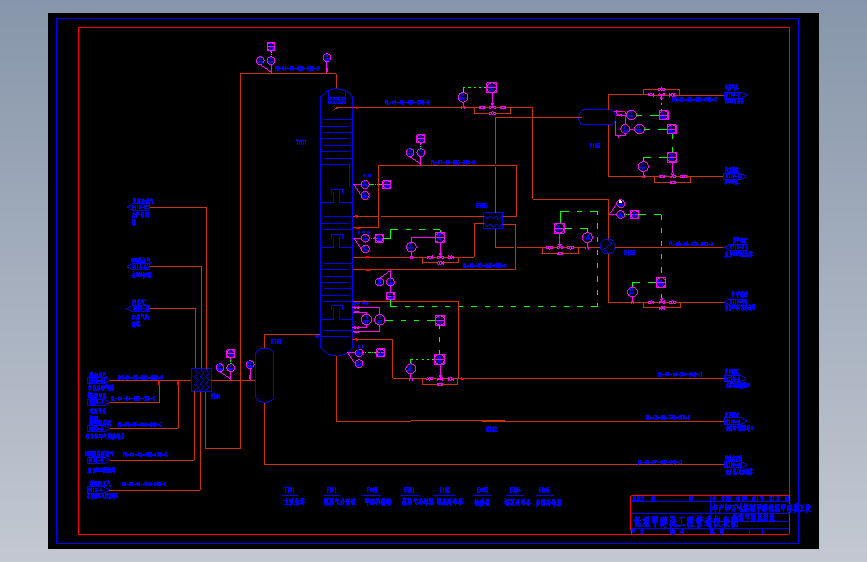
Task: Click the lone instrument bubble left of the separator vessel
Action: [250, 365]
